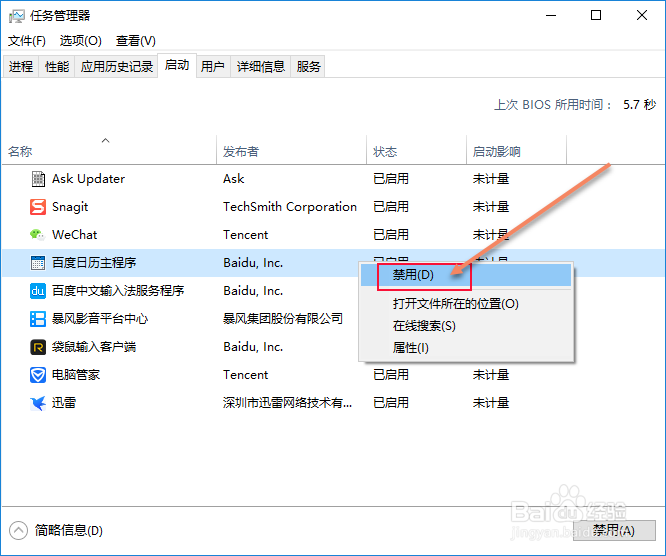This screenshot has height=556, width=666.
Task: Click the 迅雷 bird icon
Action: [x=38, y=403]
